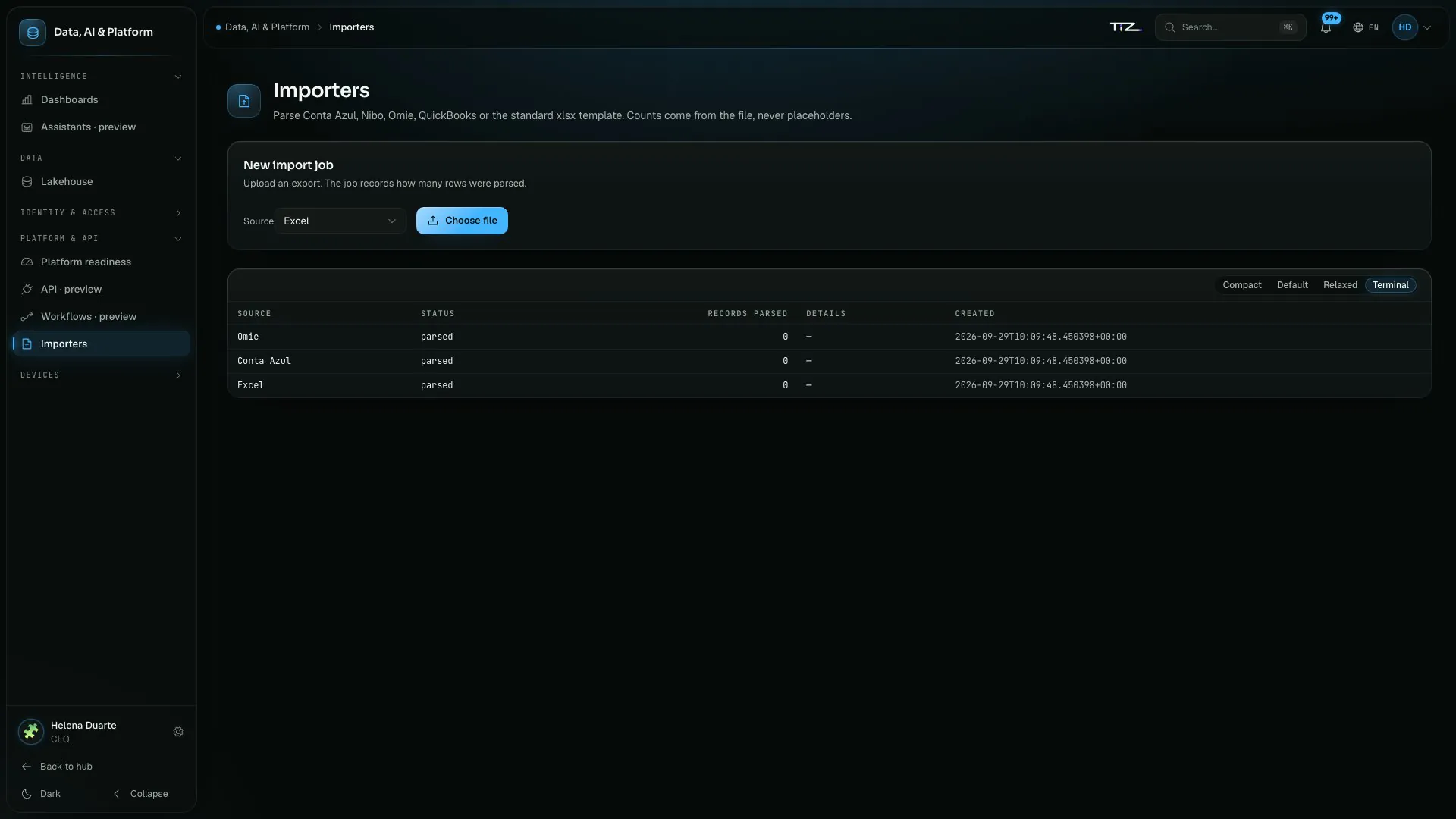Click the Importers page header icon
This screenshot has height=819, width=1456.
pos(244,101)
